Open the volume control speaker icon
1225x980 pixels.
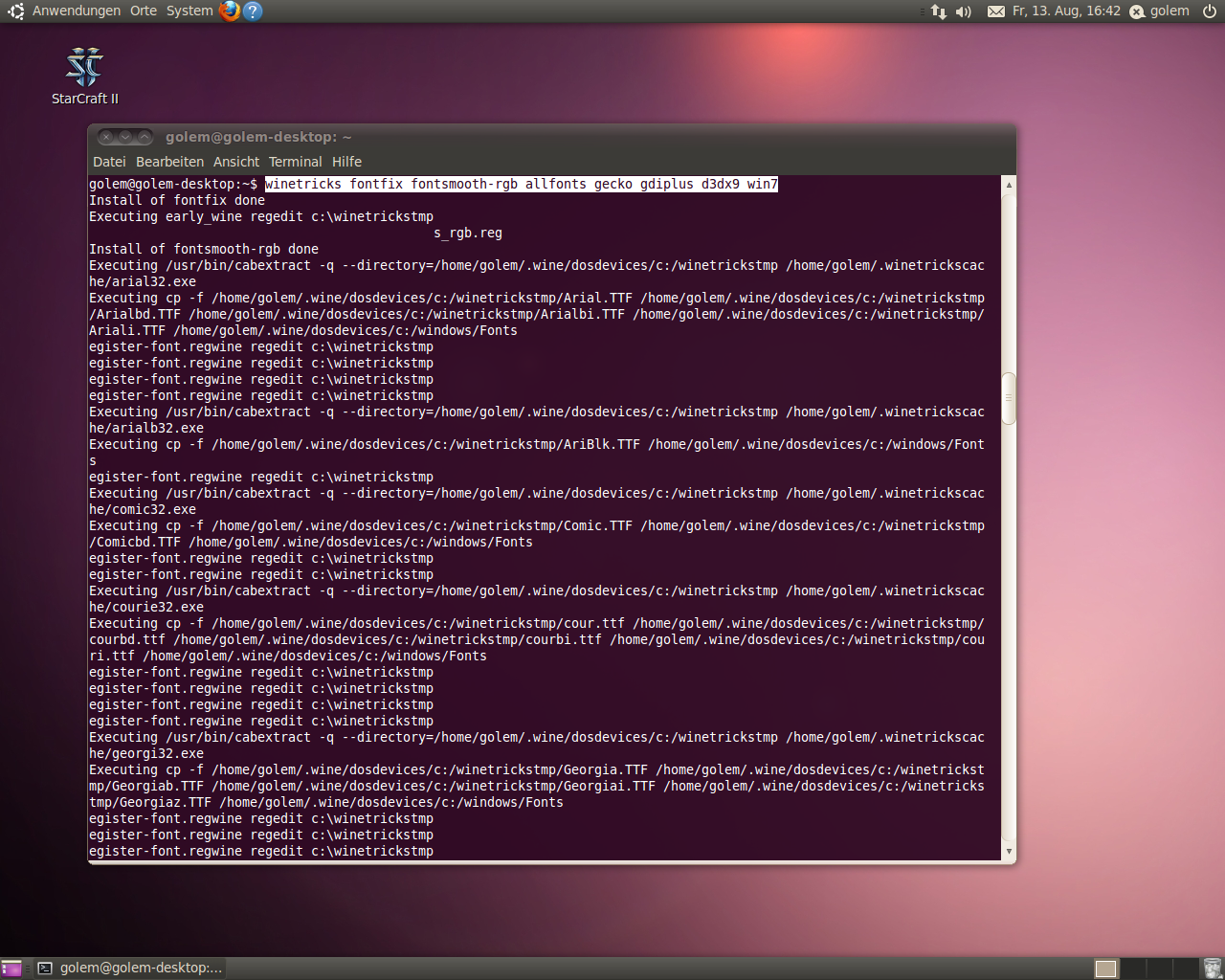point(963,11)
